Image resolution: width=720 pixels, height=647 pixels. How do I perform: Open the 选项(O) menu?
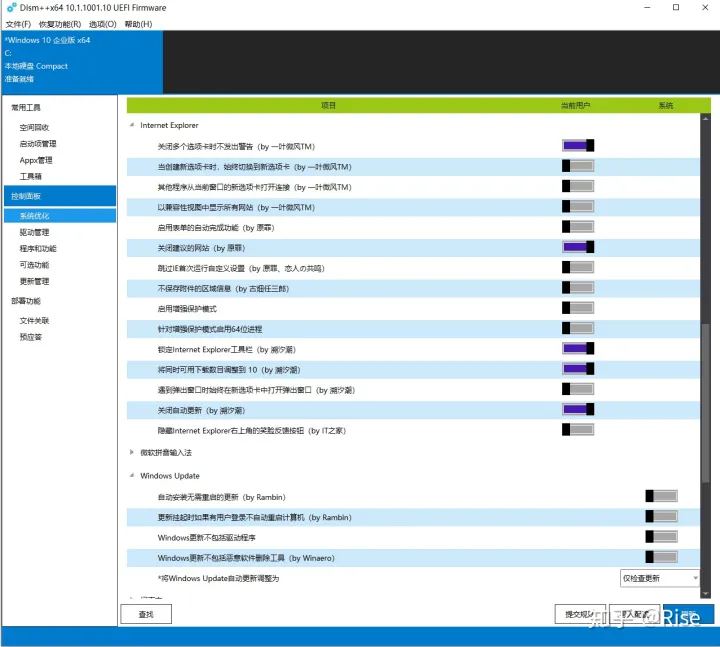102,24
